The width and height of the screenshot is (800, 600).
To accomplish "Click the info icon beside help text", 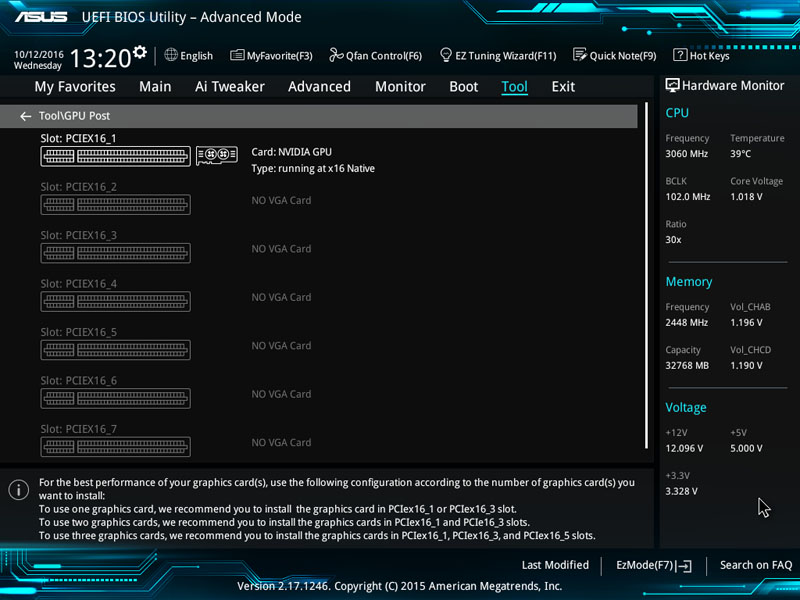I will pos(18,489).
